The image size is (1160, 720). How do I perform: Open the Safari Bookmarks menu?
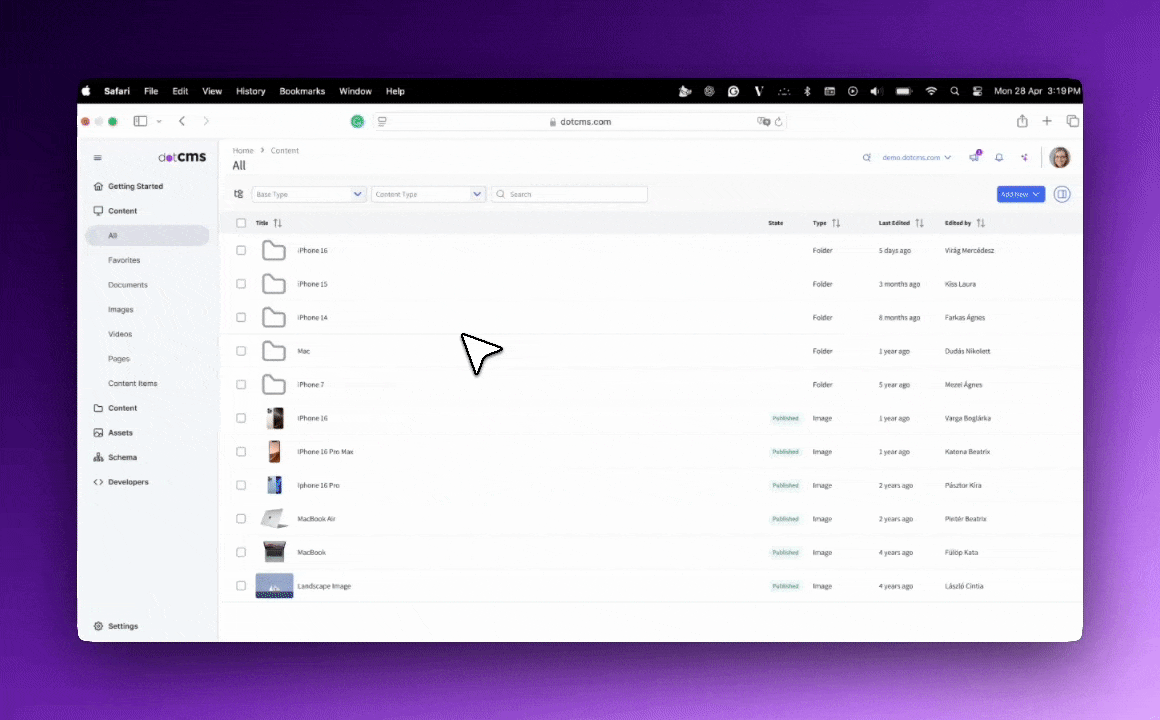coord(302,91)
